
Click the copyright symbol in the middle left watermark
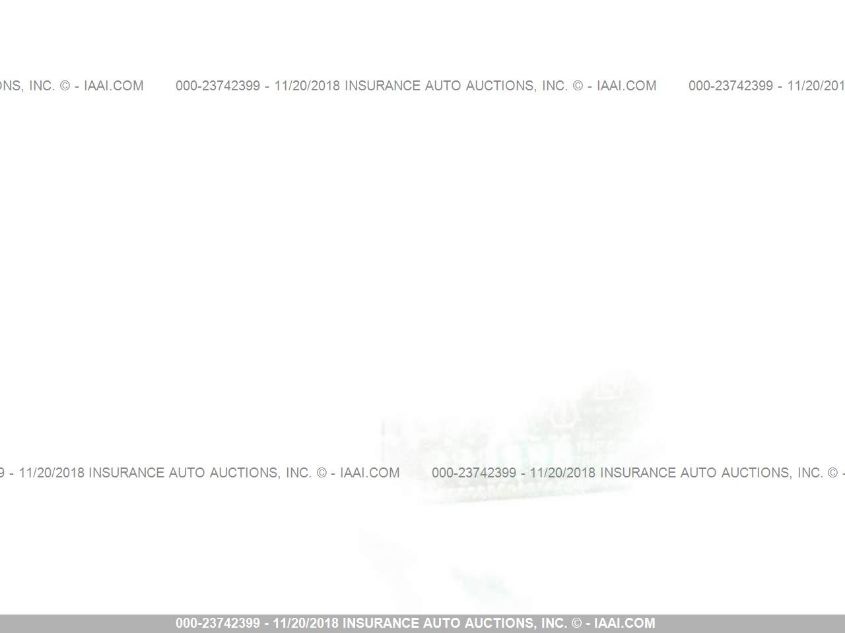tap(321, 473)
